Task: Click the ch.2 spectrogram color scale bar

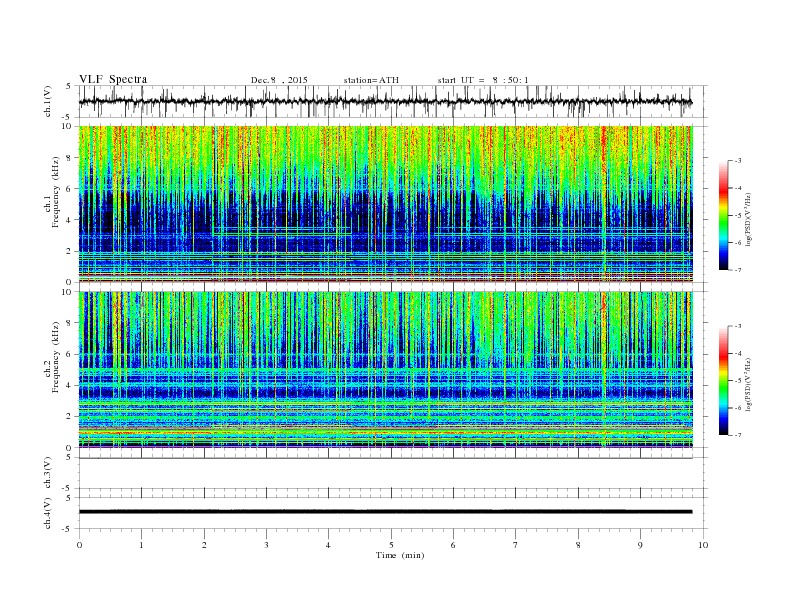Action: point(723,380)
